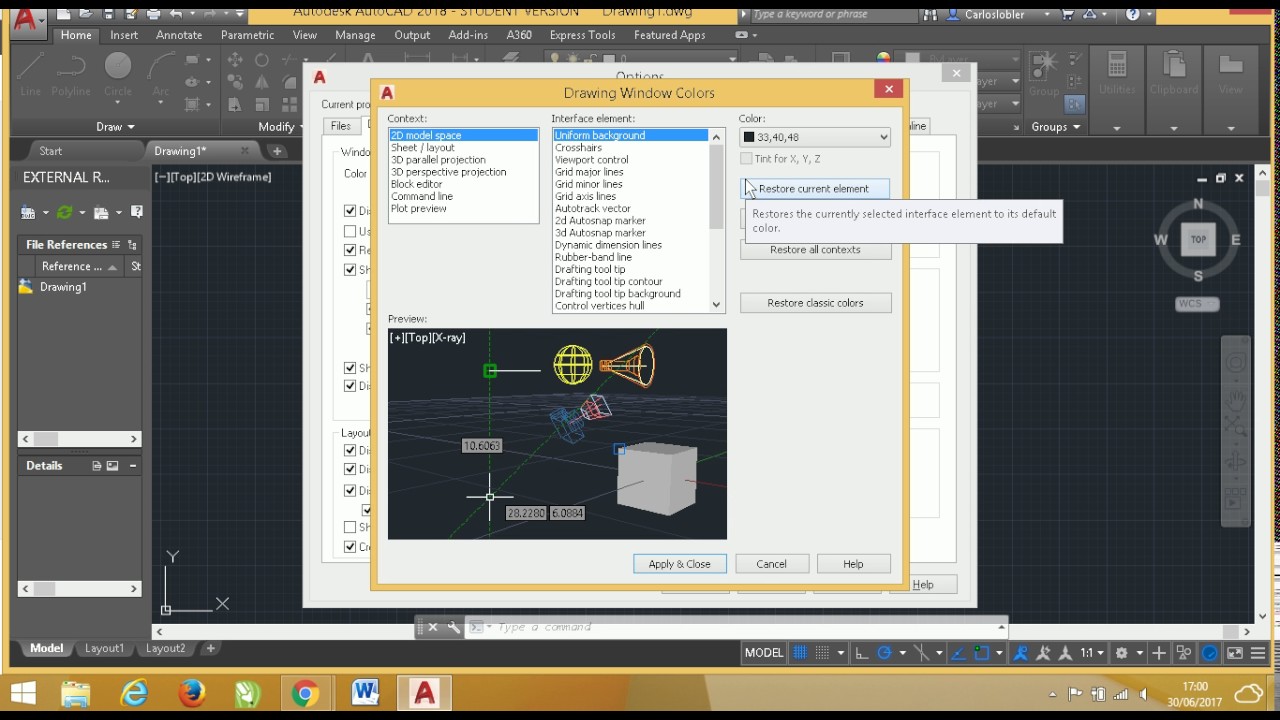Image resolution: width=1280 pixels, height=720 pixels.
Task: Open Firefox from taskbar
Action: tap(192, 693)
